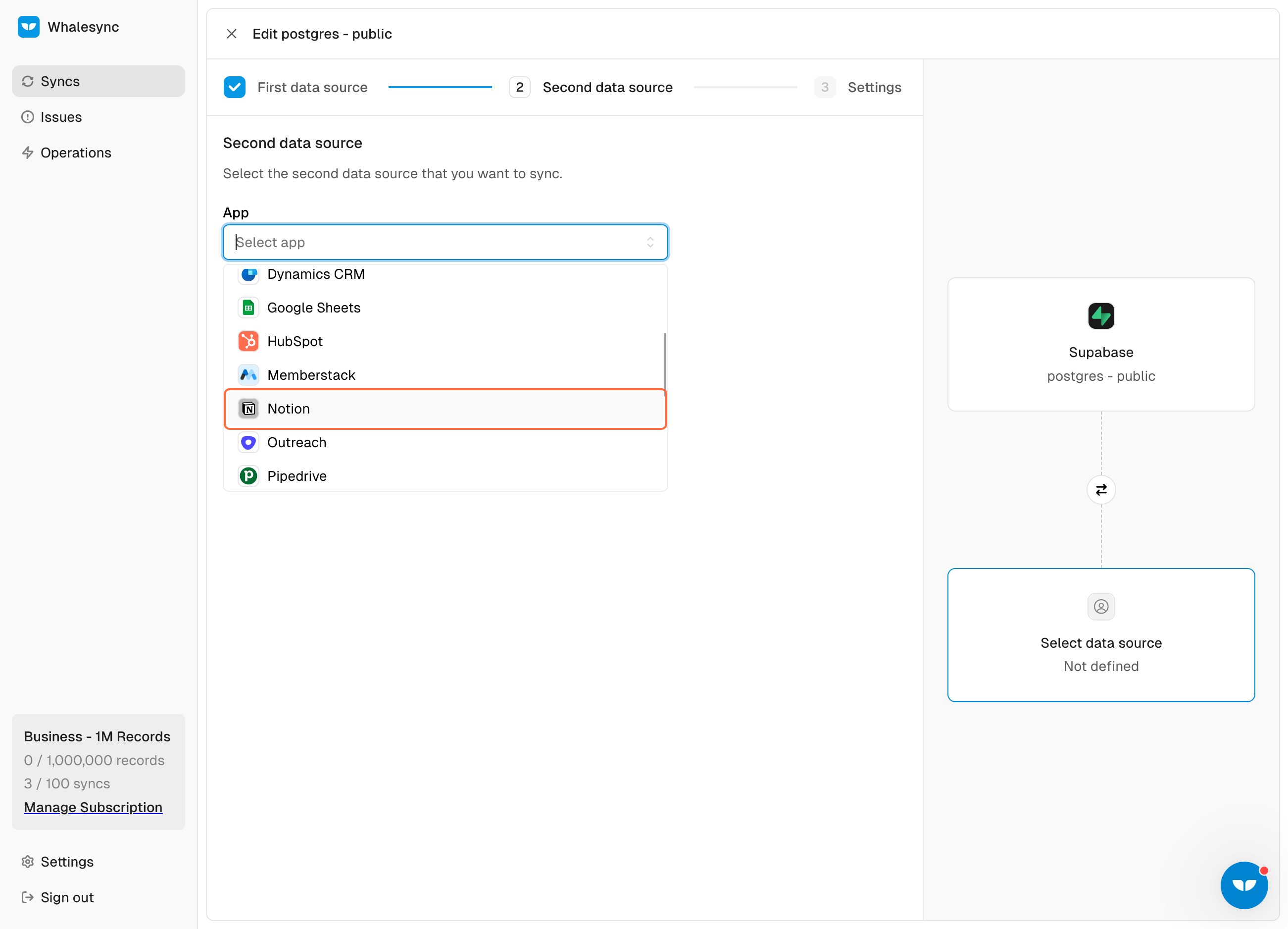Click the Memberstack app icon
The width and height of the screenshot is (1288, 929).
248,374
